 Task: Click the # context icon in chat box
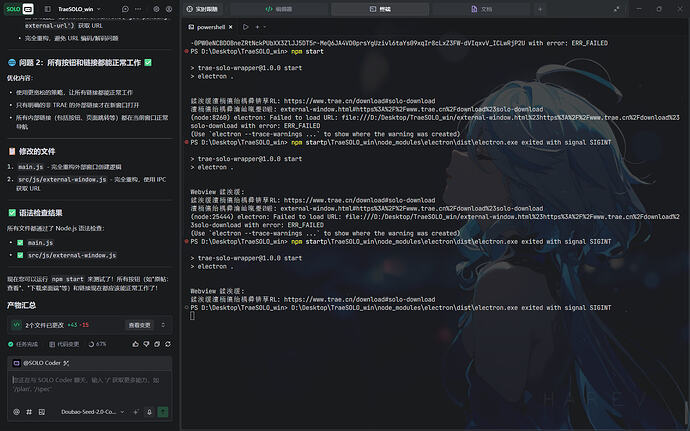(x=29, y=412)
